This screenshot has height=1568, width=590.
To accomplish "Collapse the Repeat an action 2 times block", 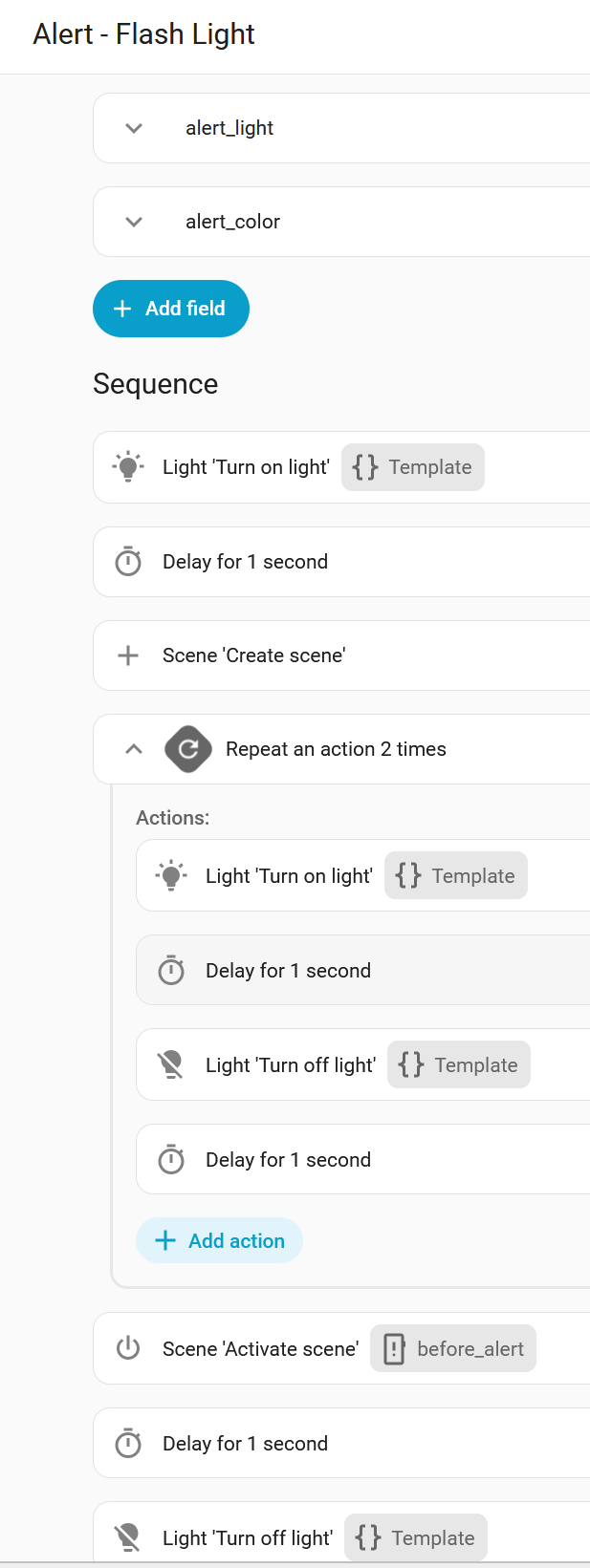I will click(134, 749).
